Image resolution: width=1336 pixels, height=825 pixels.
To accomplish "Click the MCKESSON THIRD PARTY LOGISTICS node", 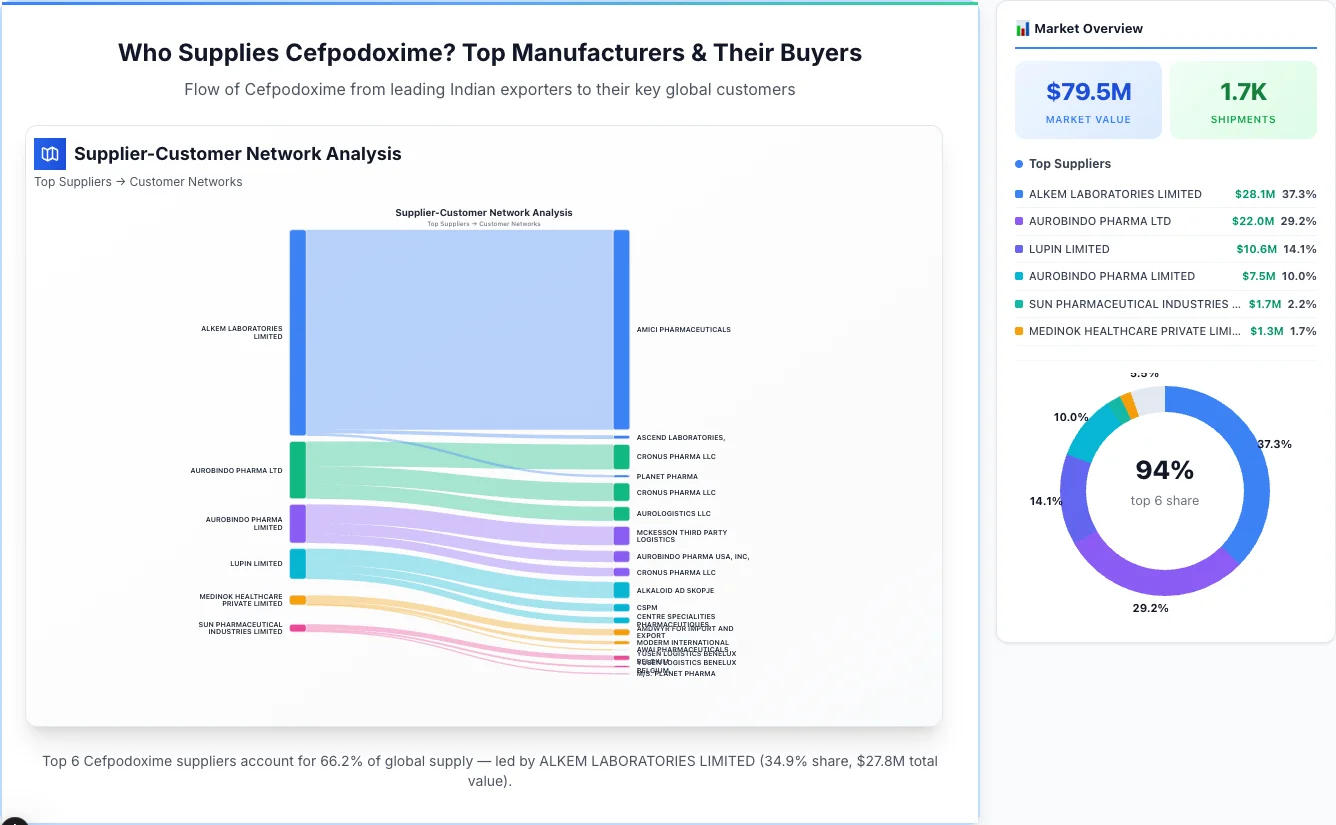I will point(622,536).
